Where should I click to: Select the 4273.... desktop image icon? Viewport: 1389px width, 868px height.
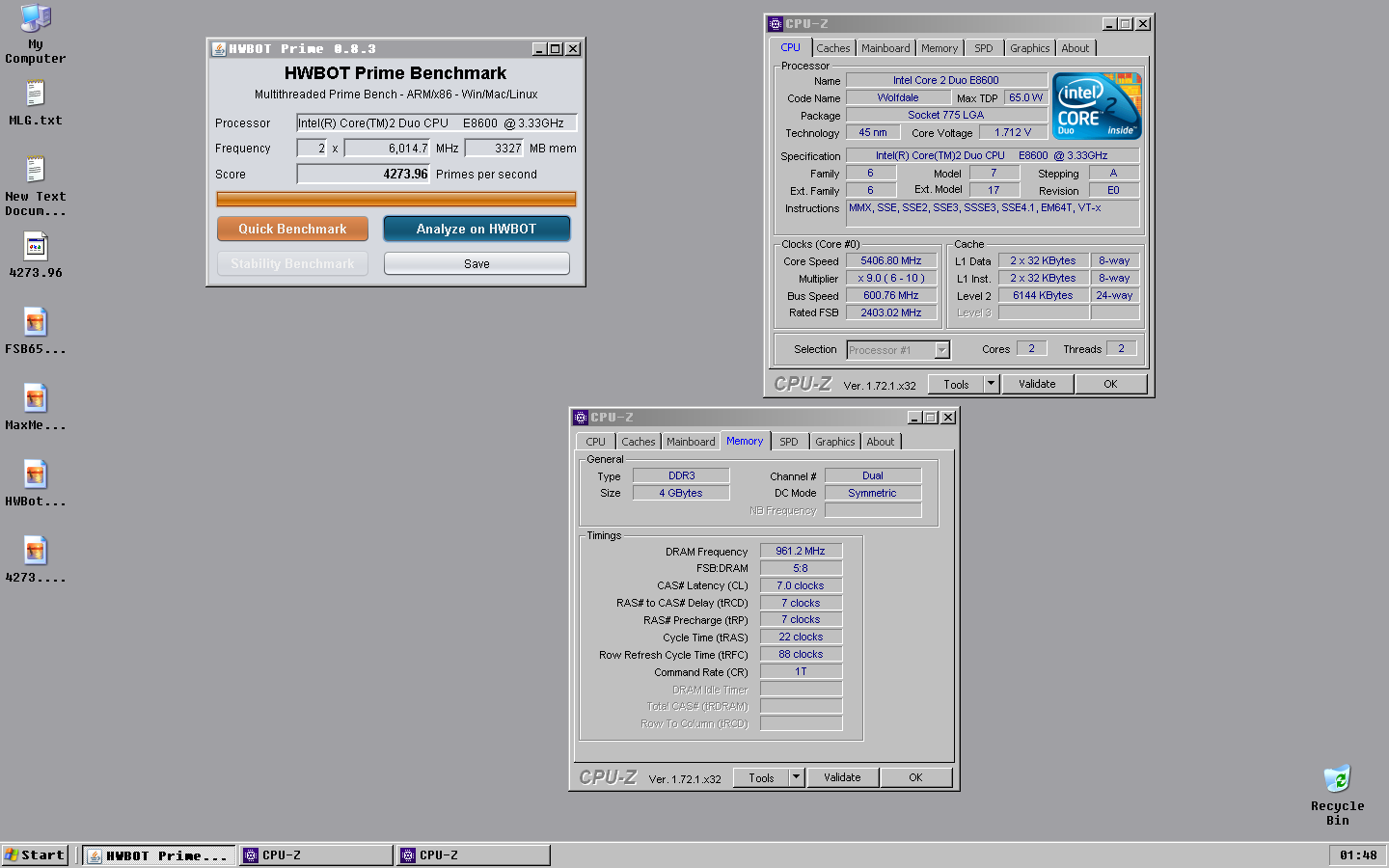36,559
